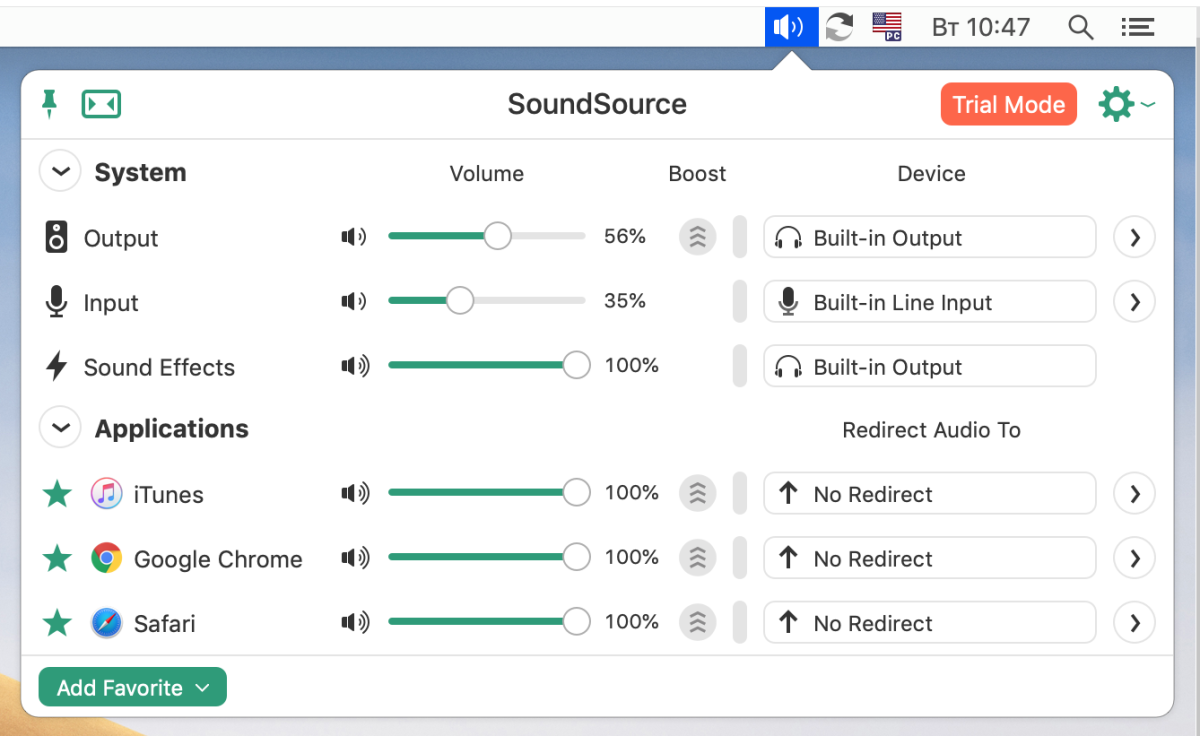Open the US input source flag menu
Image resolution: width=1200 pixels, height=736 pixels.
coord(887,27)
